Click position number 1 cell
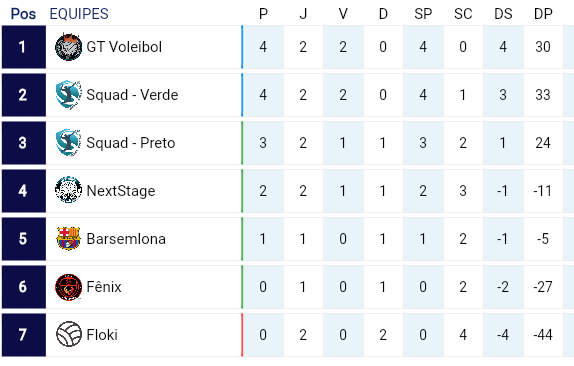574x366 pixels. point(24,47)
